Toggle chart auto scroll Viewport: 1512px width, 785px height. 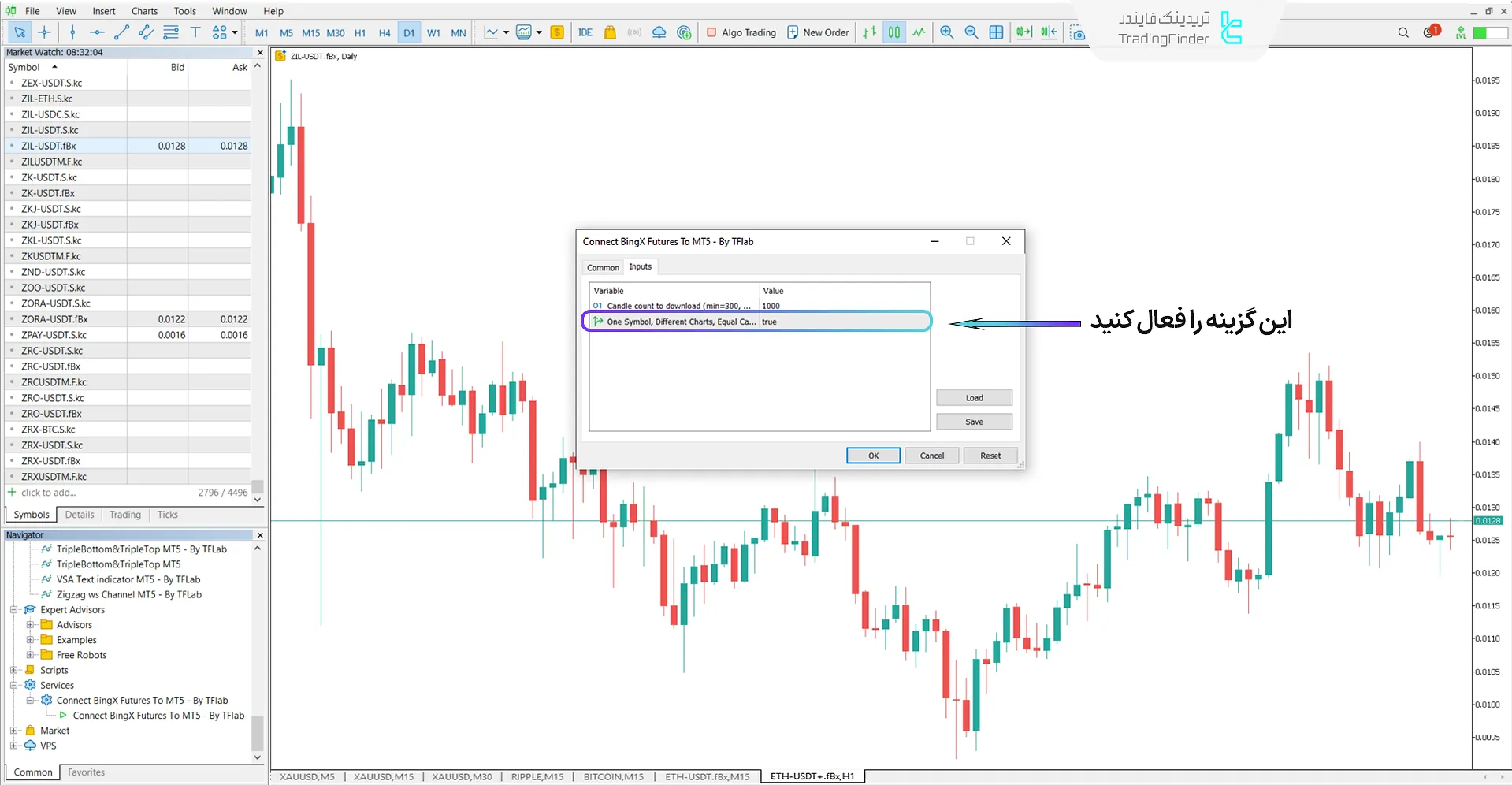pos(1023,32)
